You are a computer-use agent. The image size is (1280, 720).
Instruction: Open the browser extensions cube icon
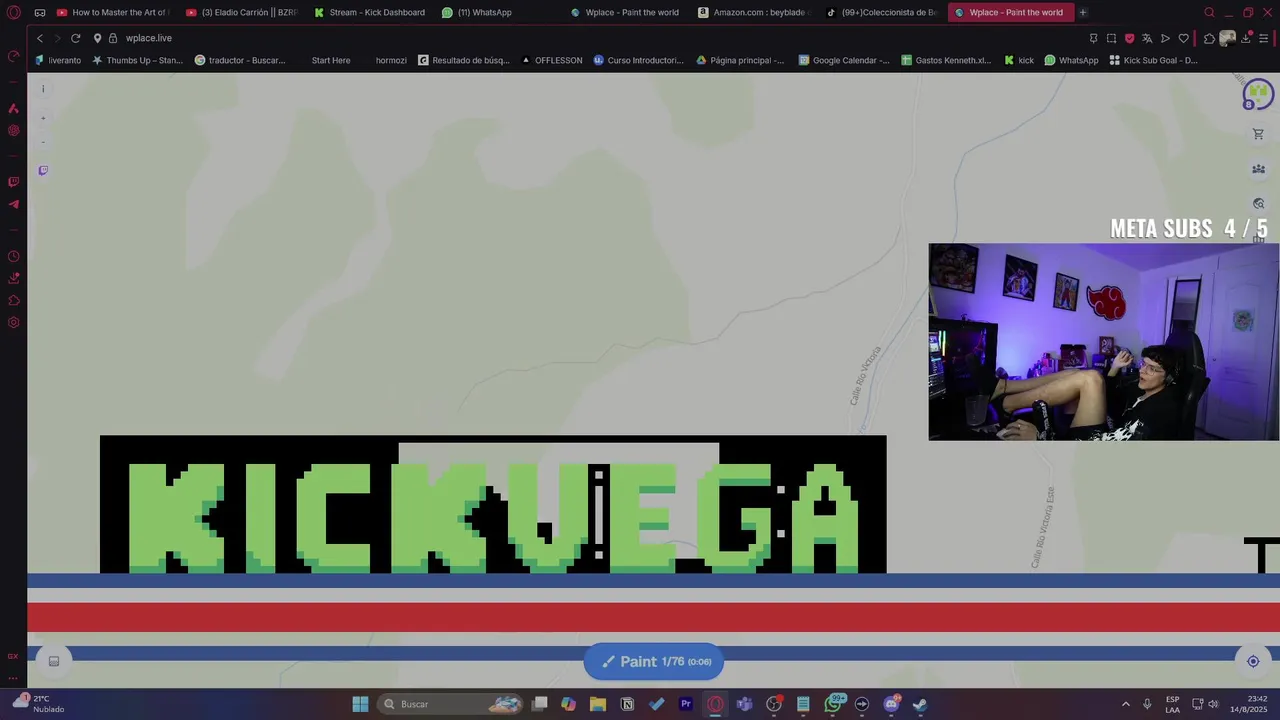[x=1209, y=38]
